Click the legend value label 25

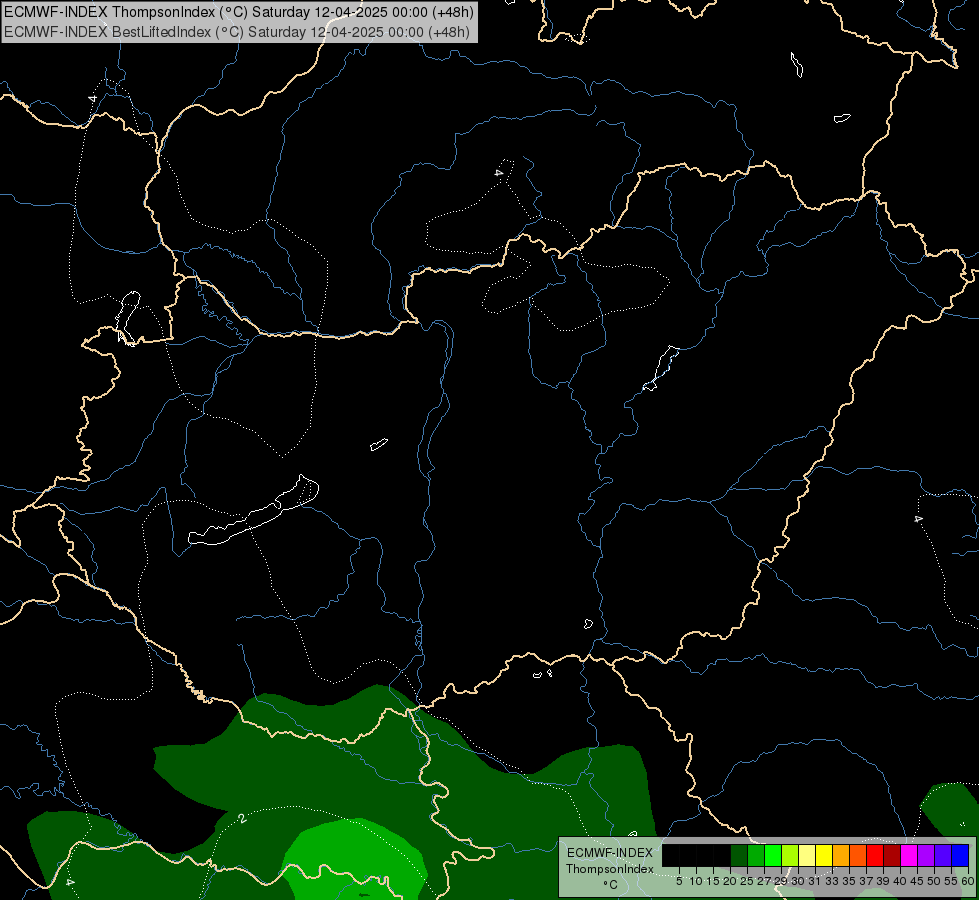pyautogui.click(x=747, y=881)
